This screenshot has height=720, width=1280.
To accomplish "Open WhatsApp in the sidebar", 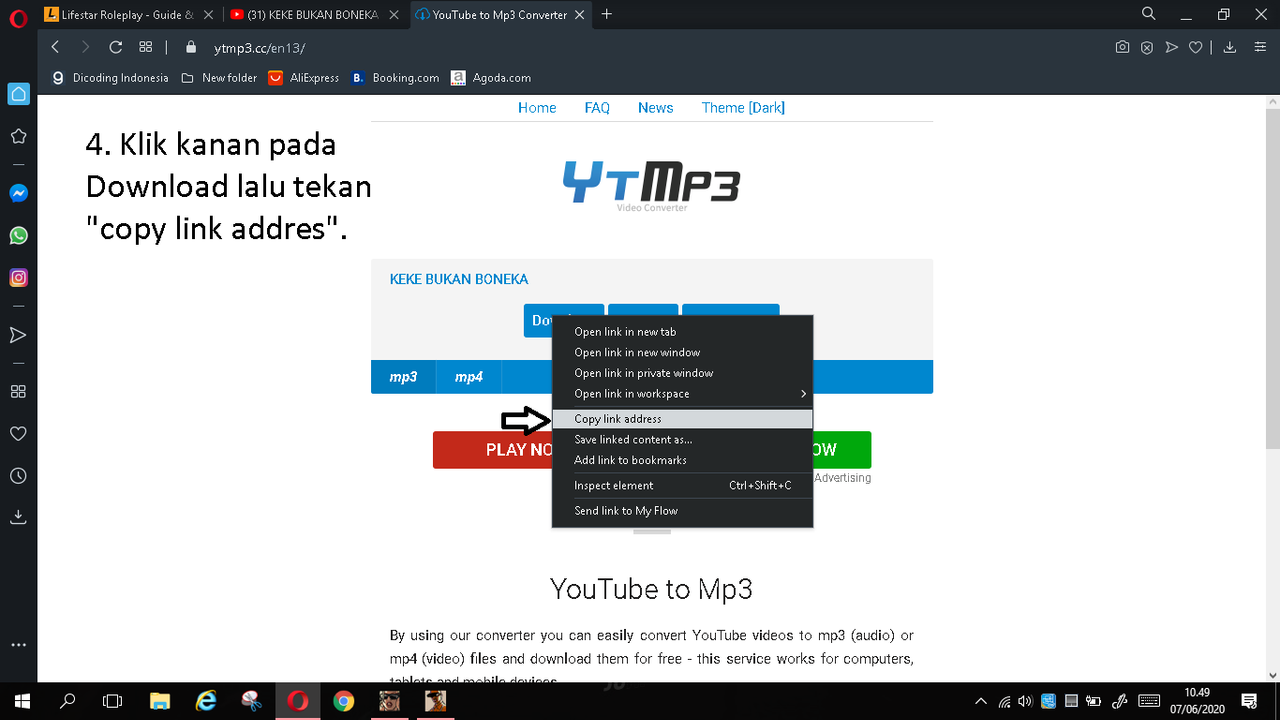I will pos(18,235).
